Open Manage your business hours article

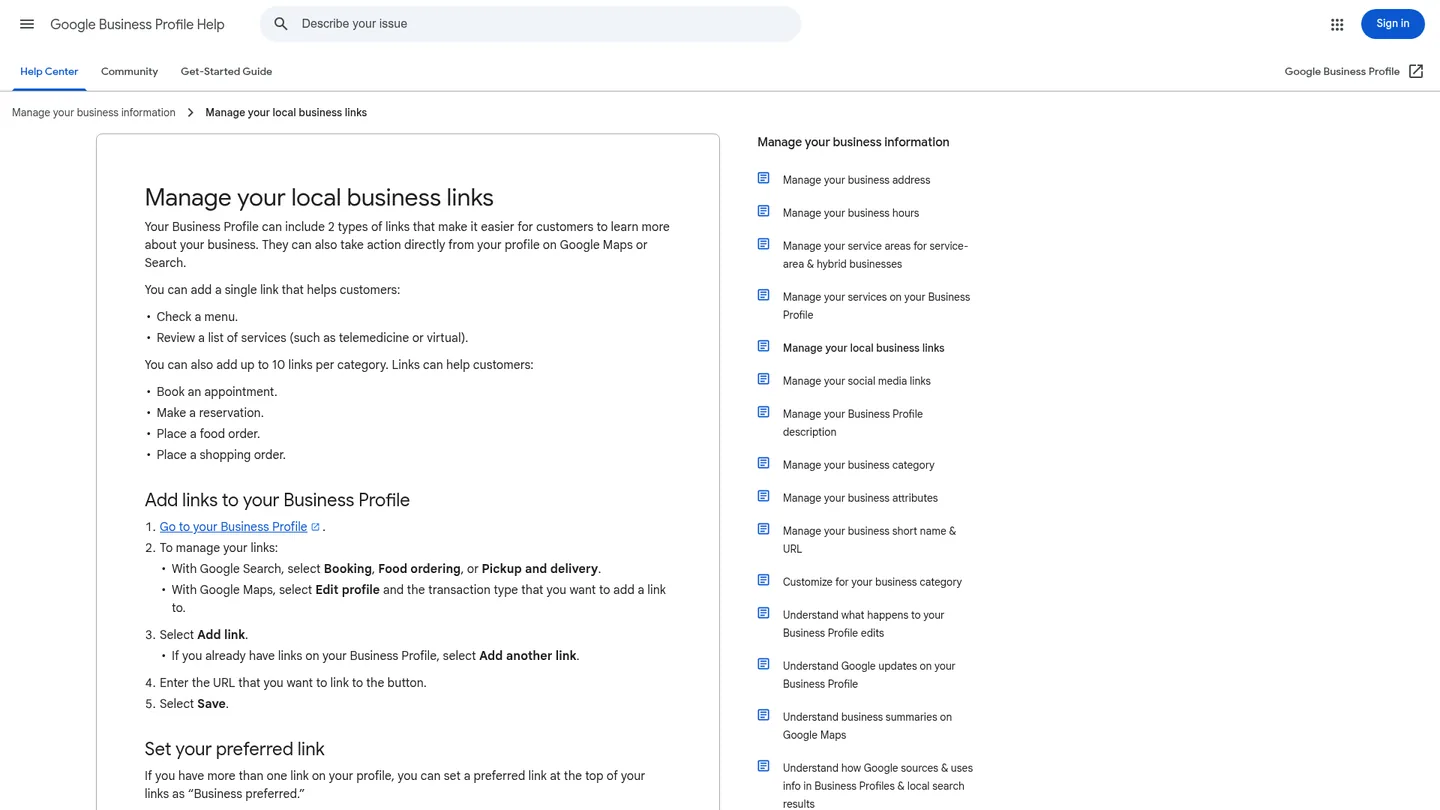pos(851,213)
